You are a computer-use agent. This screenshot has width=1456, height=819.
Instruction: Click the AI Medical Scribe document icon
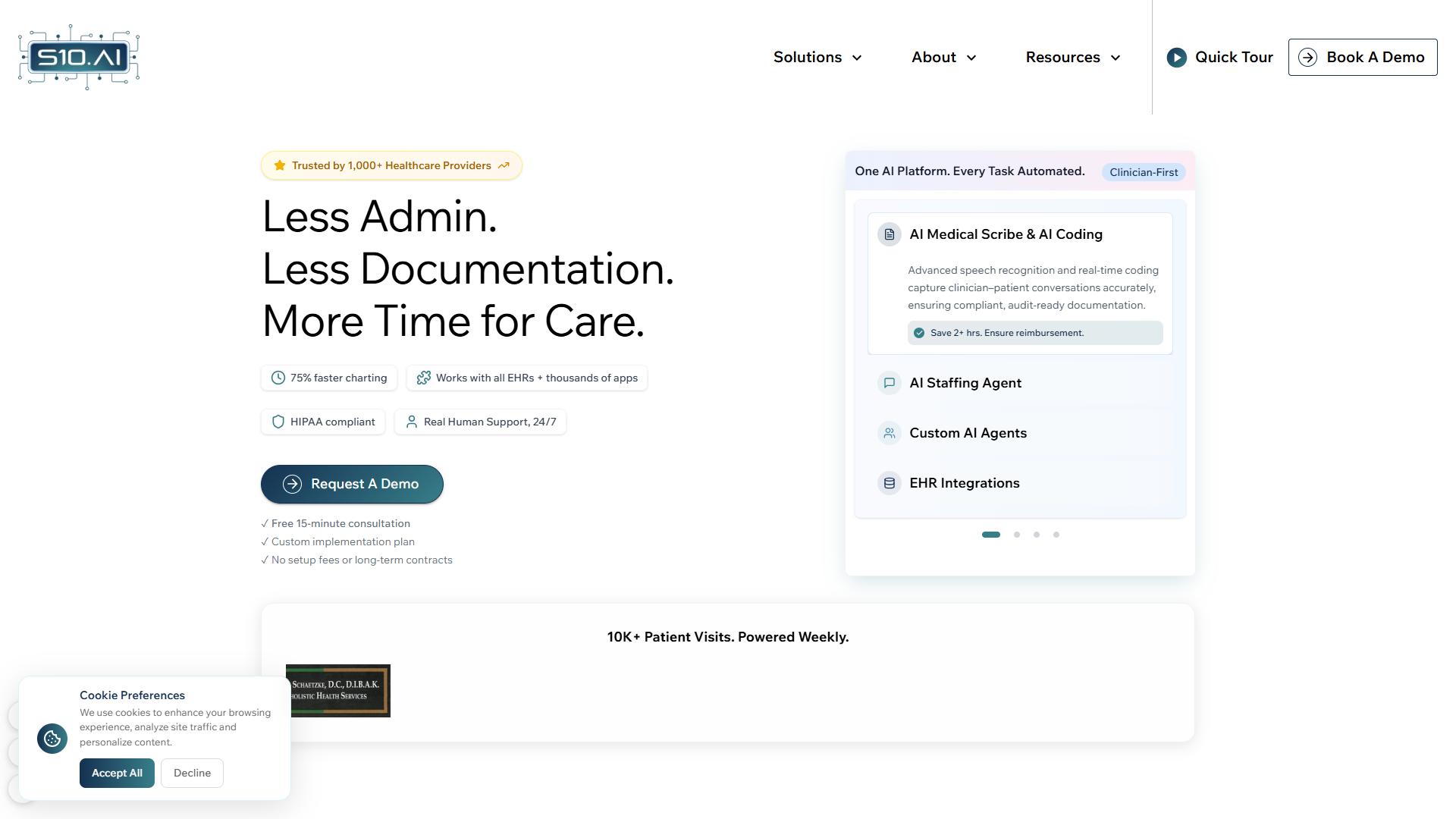889,234
